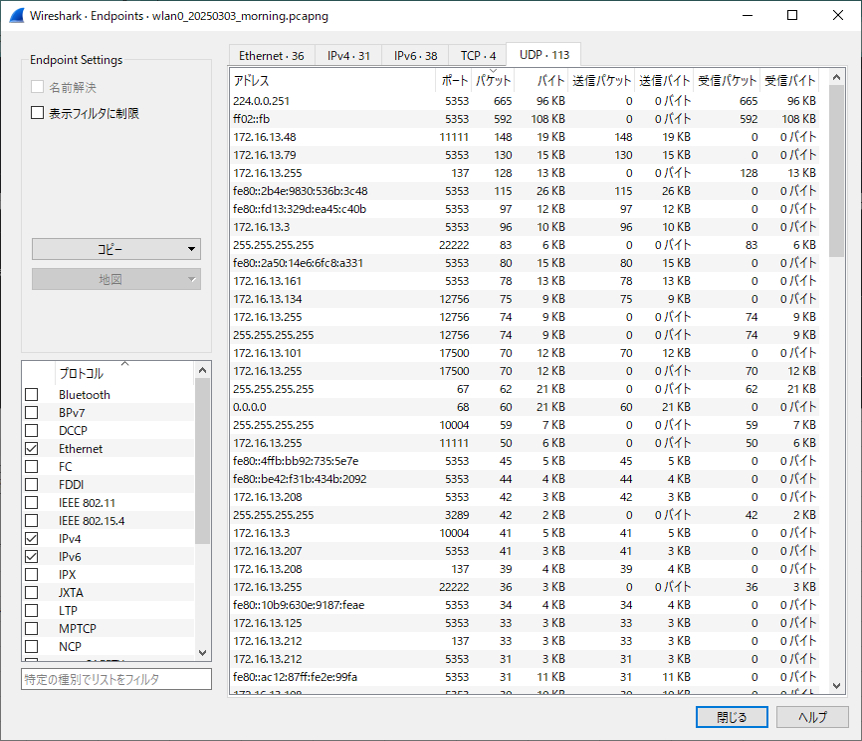Select the fe80::fd13:329d:ea45:c40b row
The image size is (862, 741).
coord(524,209)
